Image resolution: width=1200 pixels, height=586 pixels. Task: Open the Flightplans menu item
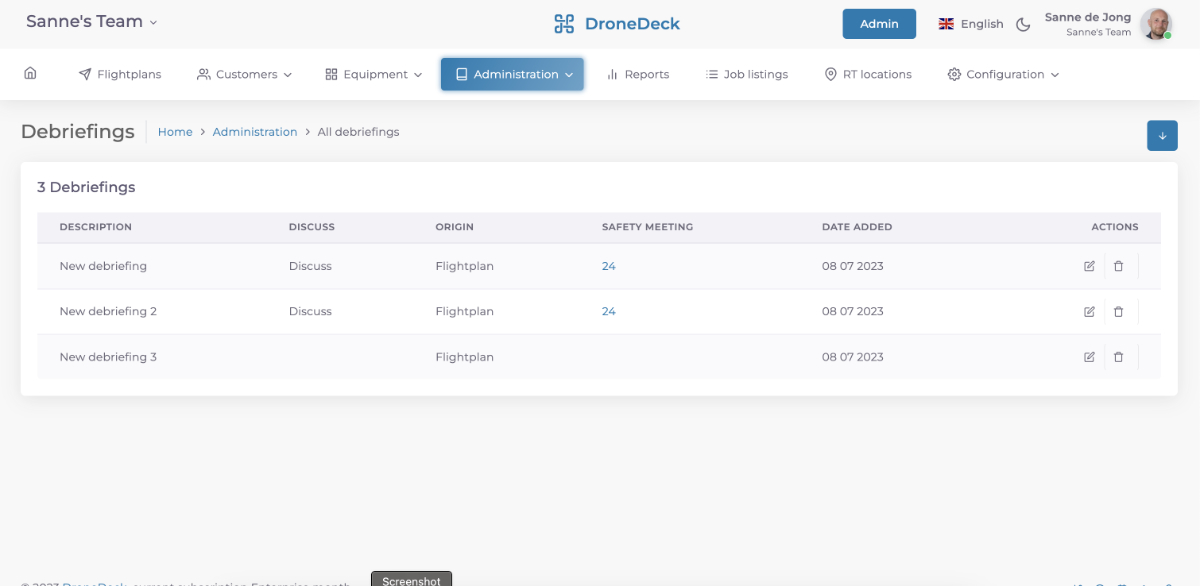coord(120,74)
